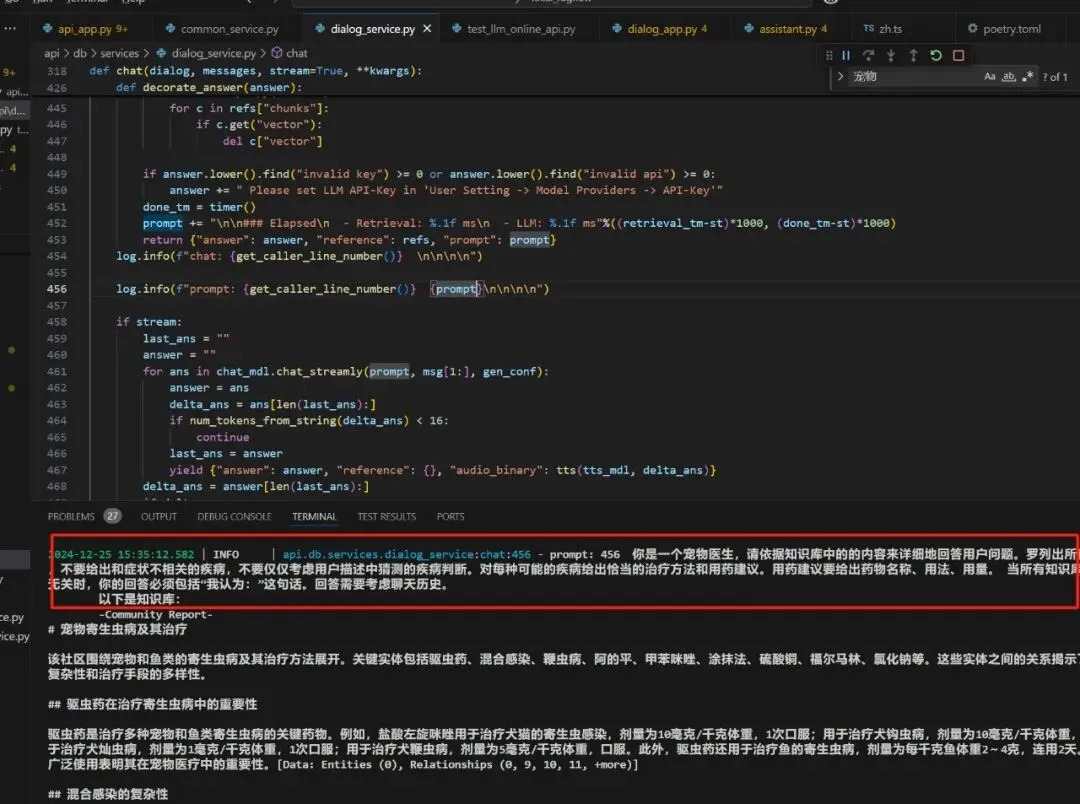Open the OUTPUT panel tab
The image size is (1080, 804).
pos(158,516)
